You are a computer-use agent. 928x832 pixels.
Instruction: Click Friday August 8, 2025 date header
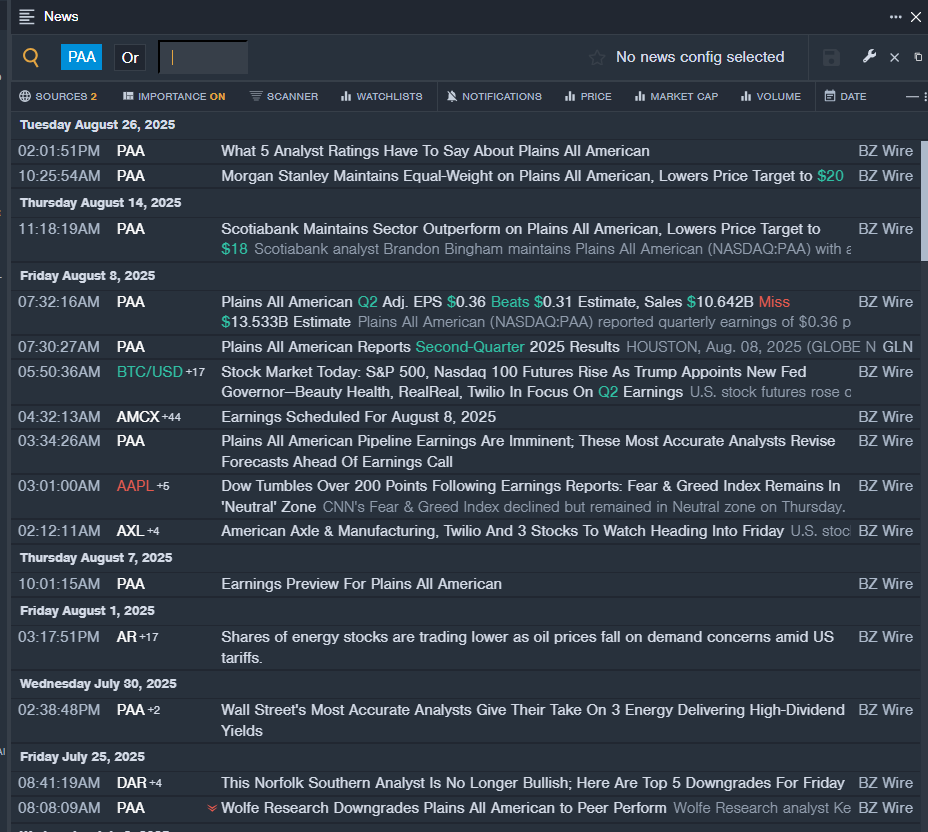(88, 276)
